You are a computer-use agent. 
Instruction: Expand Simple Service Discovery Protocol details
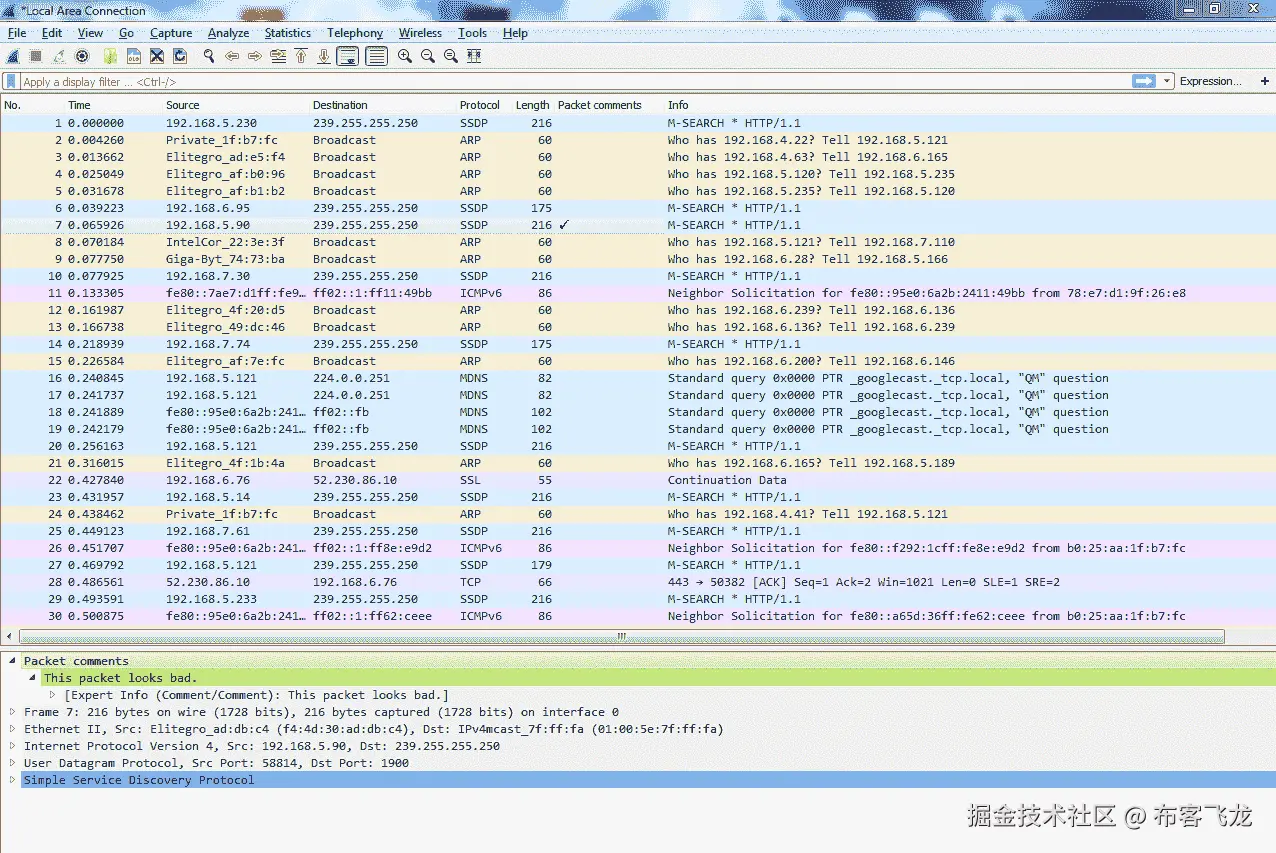12,780
